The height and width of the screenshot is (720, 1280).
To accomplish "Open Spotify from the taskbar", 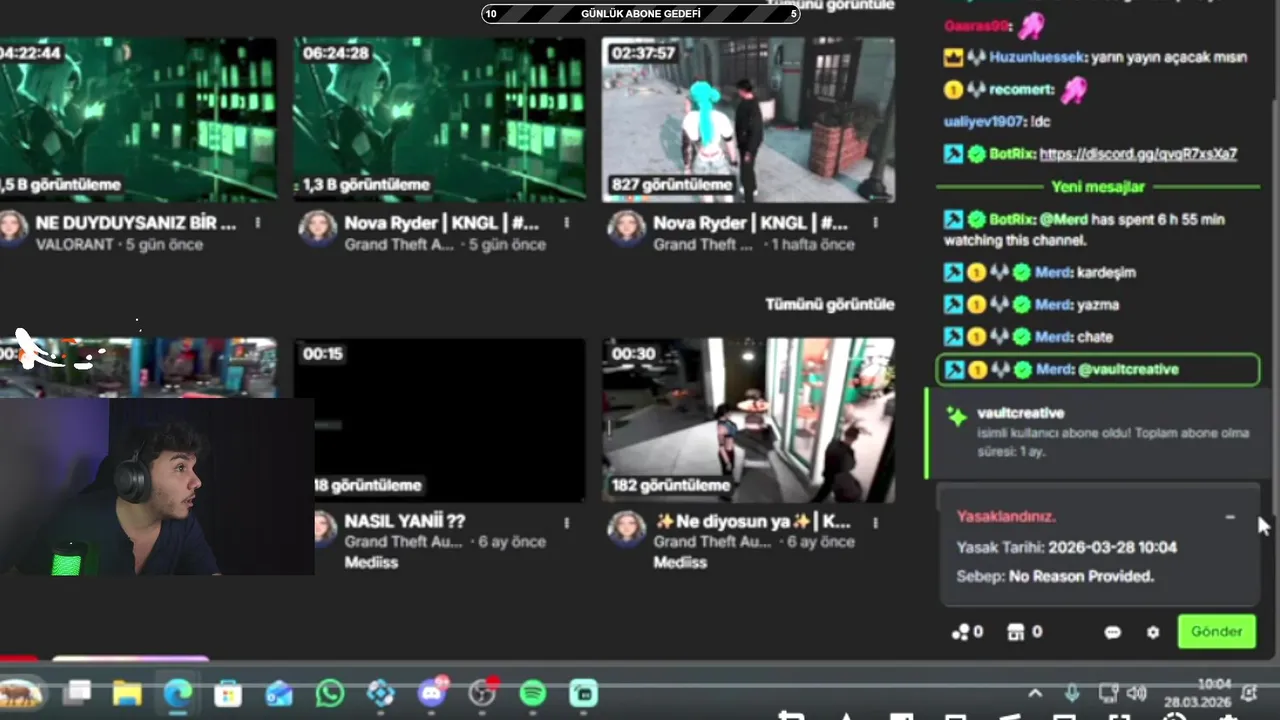I will click(x=533, y=693).
